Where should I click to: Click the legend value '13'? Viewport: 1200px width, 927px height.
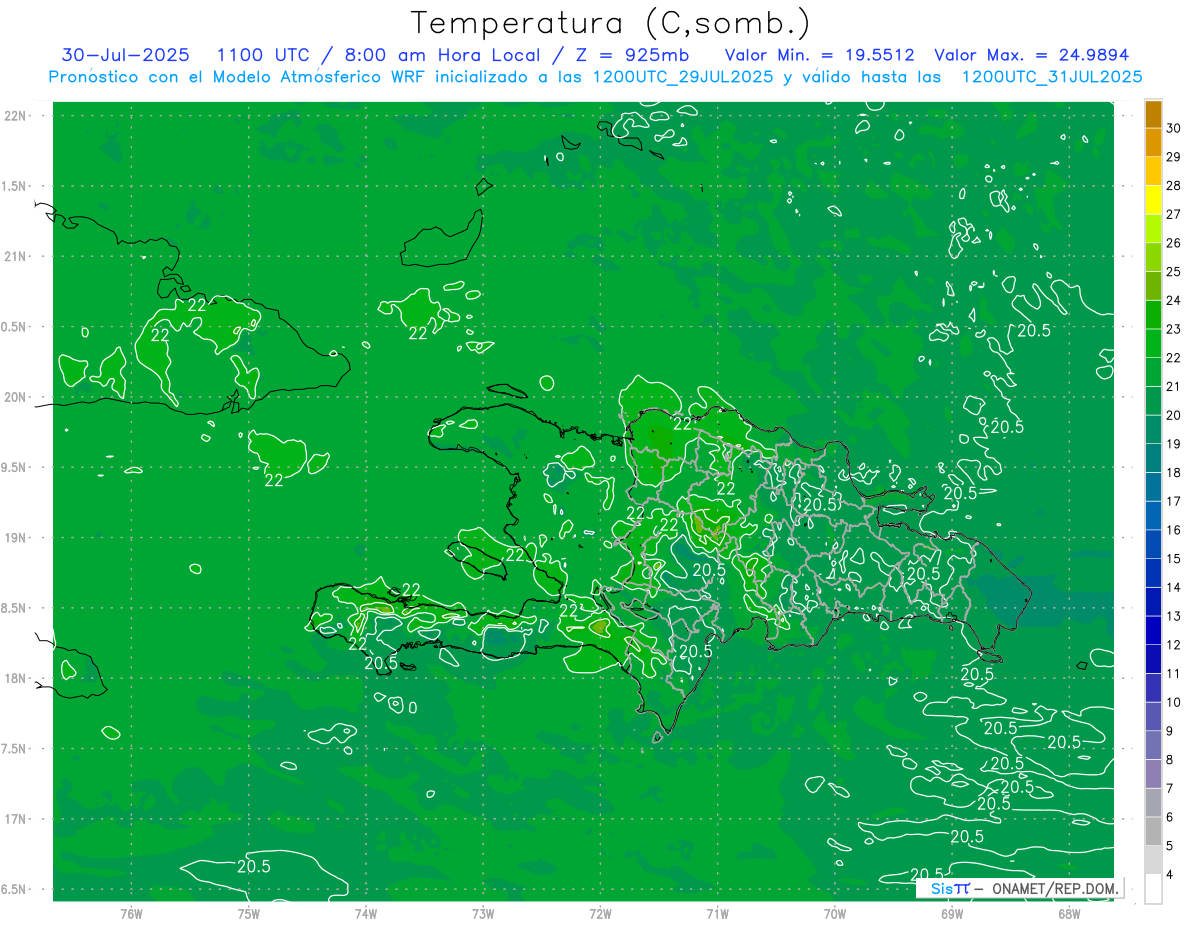point(1173,616)
